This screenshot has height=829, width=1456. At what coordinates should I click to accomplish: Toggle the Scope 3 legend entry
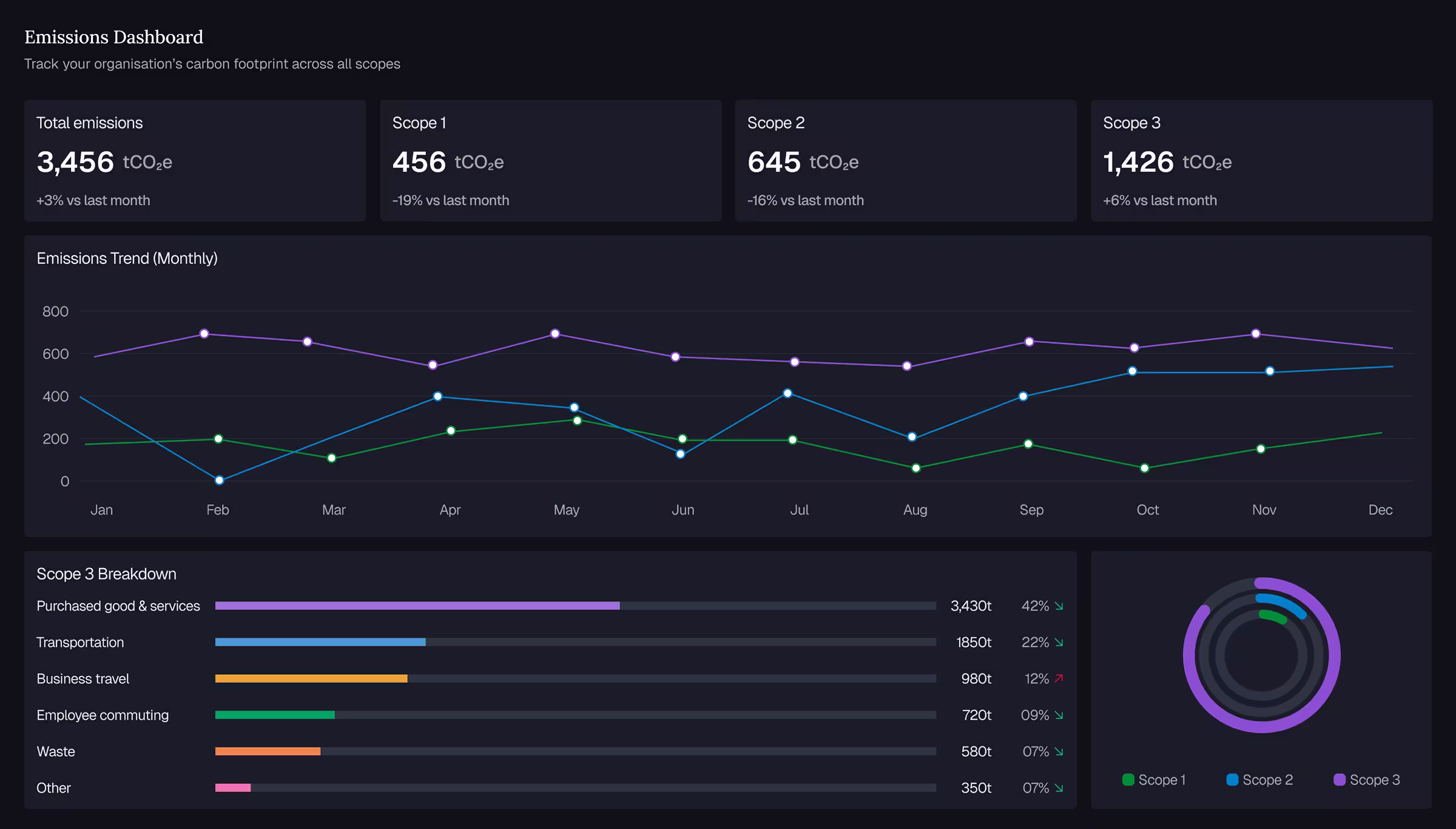click(x=1367, y=780)
